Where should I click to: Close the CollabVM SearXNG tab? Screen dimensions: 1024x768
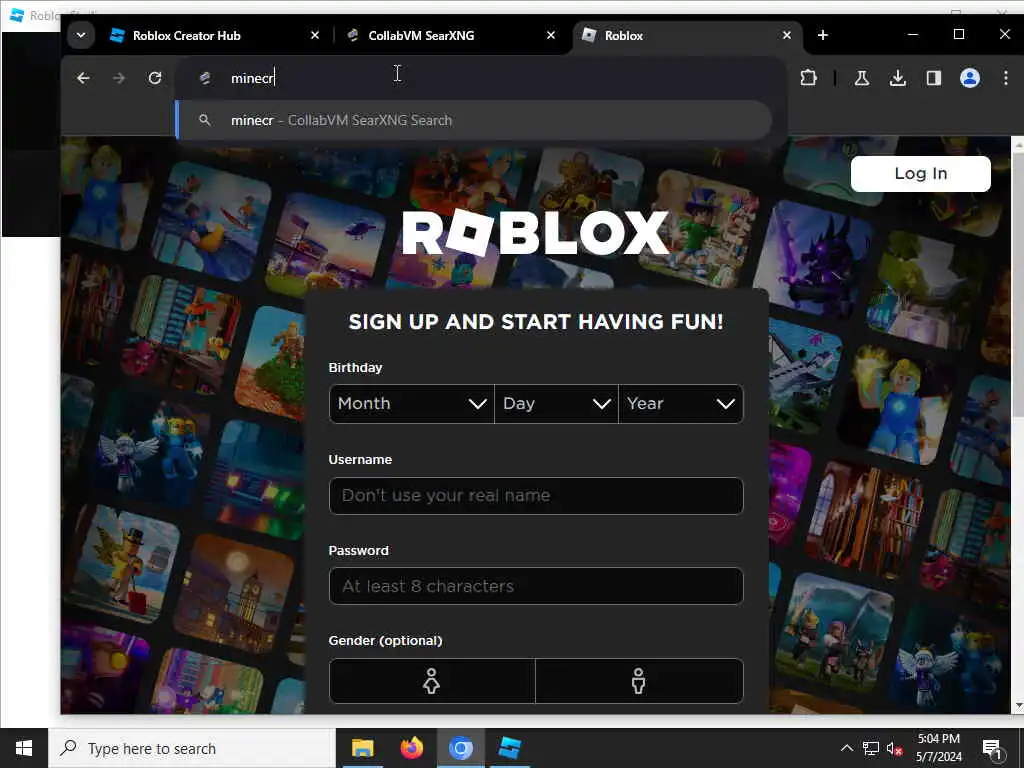pyautogui.click(x=551, y=35)
